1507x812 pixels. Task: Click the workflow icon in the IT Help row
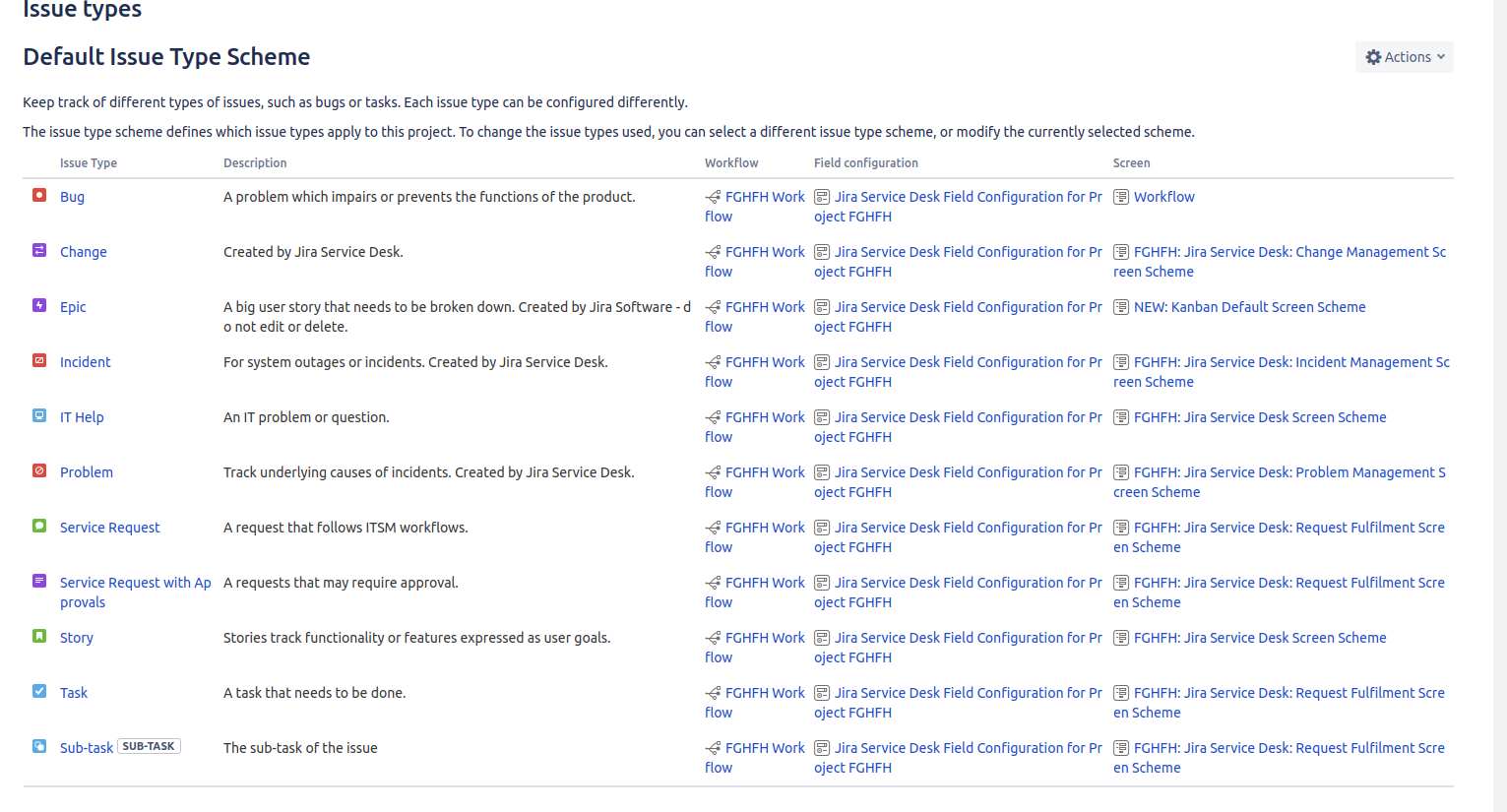(713, 417)
